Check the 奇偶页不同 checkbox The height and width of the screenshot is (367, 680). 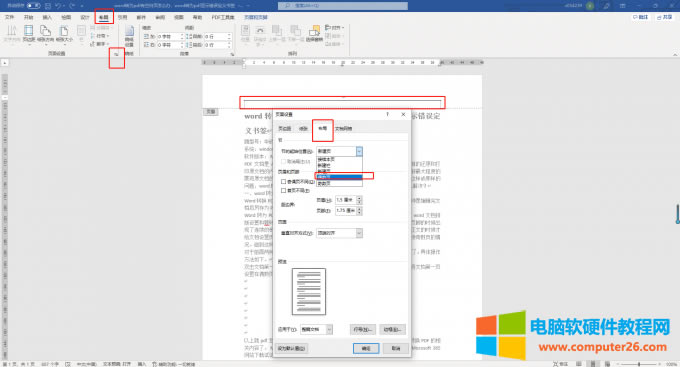283,182
